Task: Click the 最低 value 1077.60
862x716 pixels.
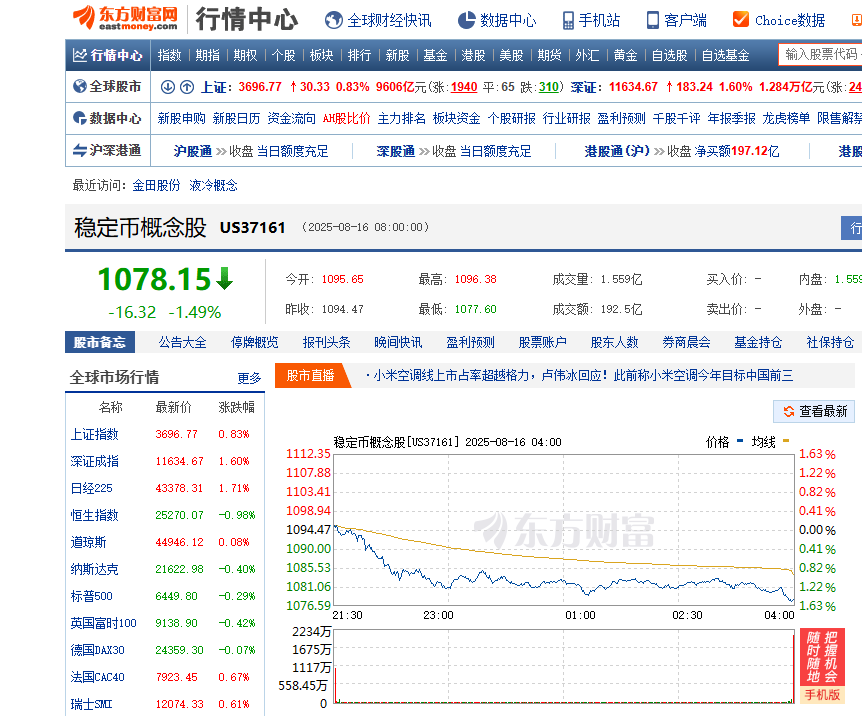Action: click(476, 310)
